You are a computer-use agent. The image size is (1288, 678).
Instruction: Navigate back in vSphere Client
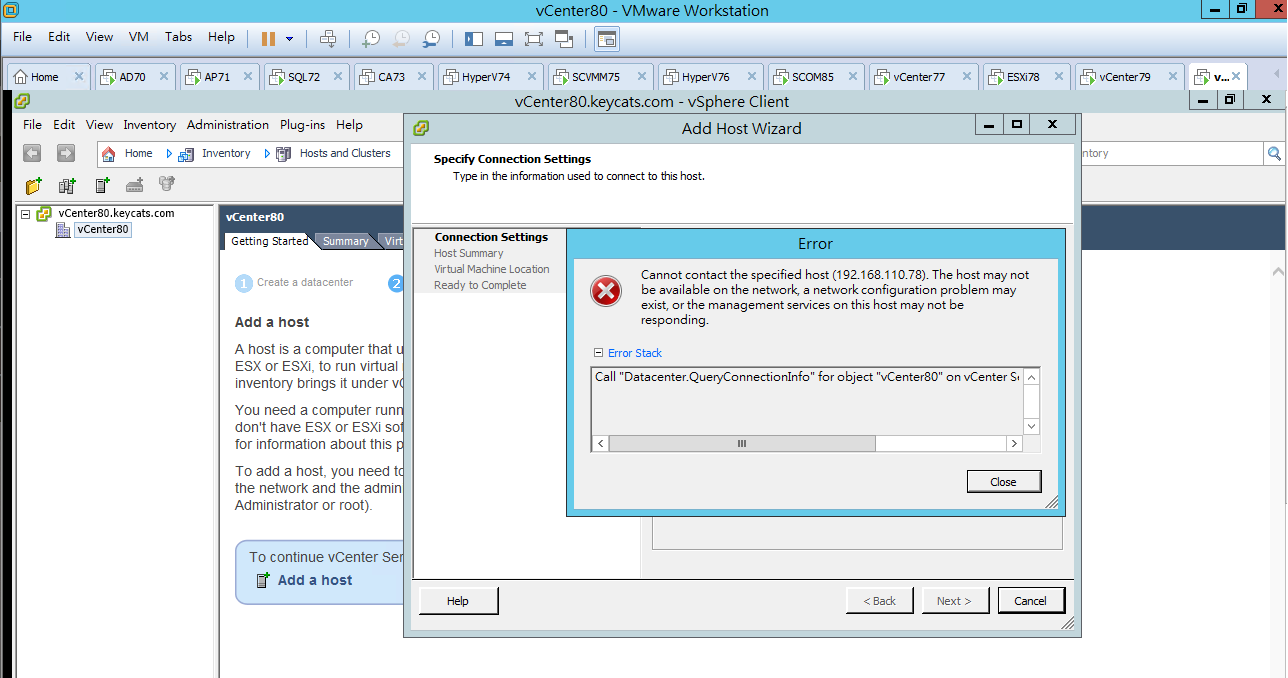[32, 153]
